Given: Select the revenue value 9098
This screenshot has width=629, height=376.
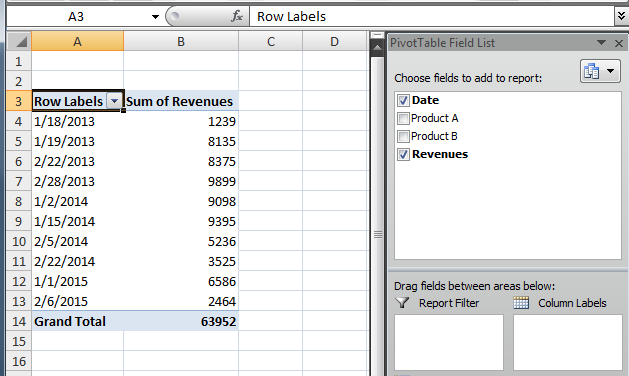Looking at the screenshot, I should point(181,201).
